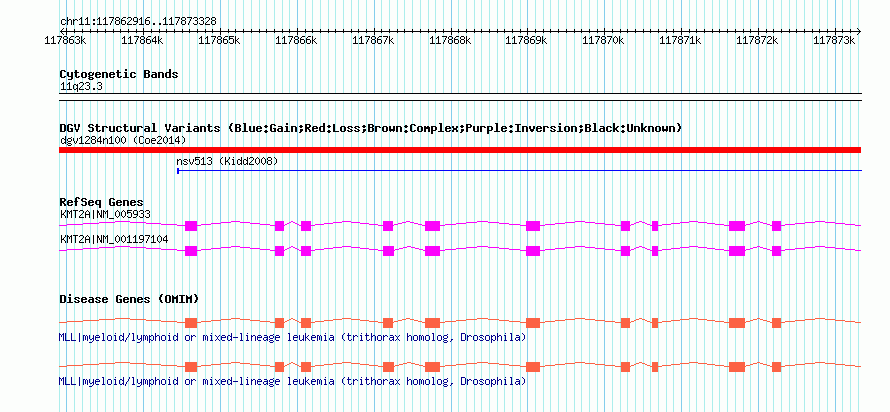
Task: Click NM_001197104 exon between 117864k and 117865k
Action: 191,251
